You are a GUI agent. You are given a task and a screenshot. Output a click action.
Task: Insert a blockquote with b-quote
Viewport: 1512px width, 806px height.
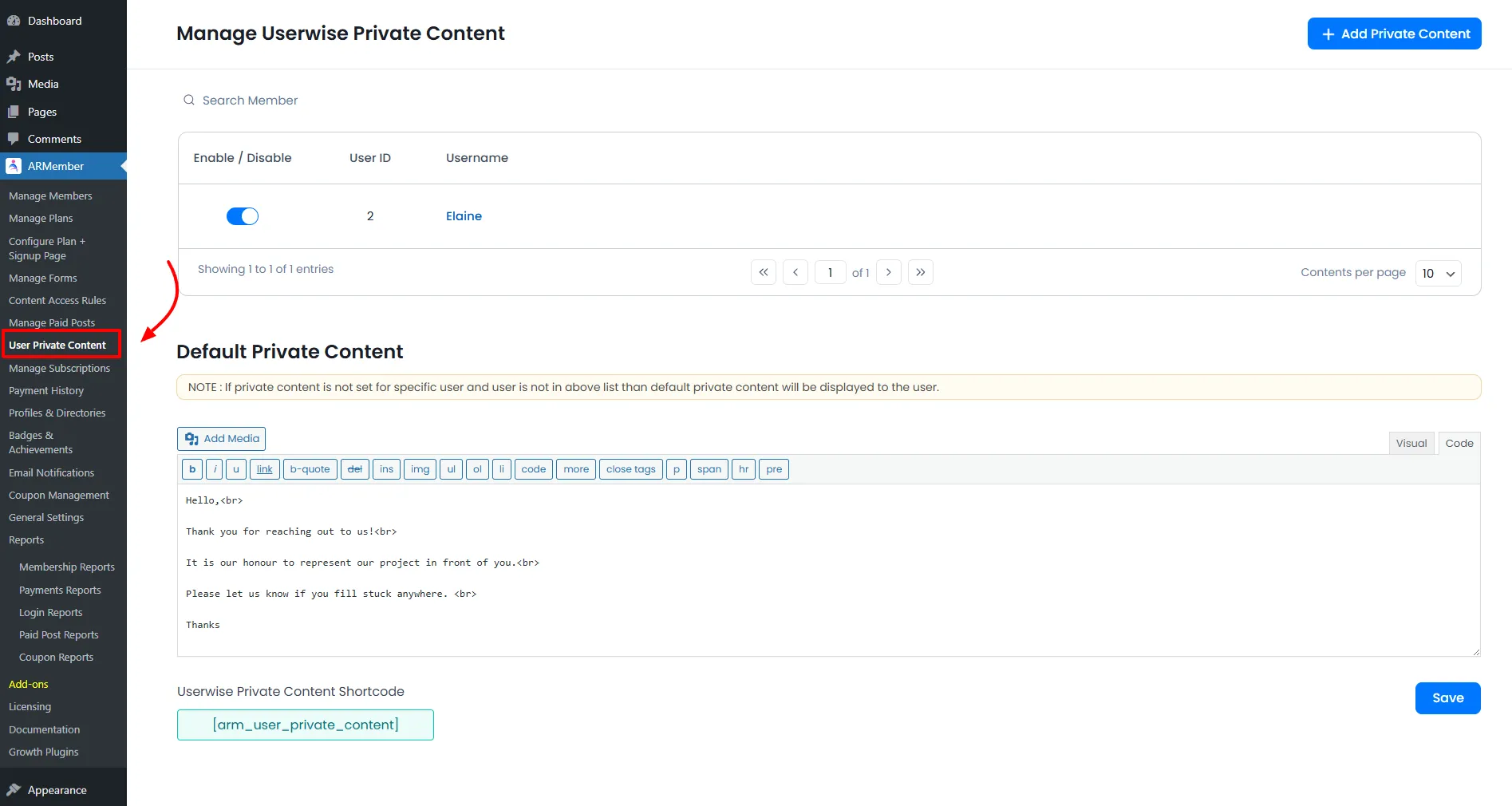point(310,469)
